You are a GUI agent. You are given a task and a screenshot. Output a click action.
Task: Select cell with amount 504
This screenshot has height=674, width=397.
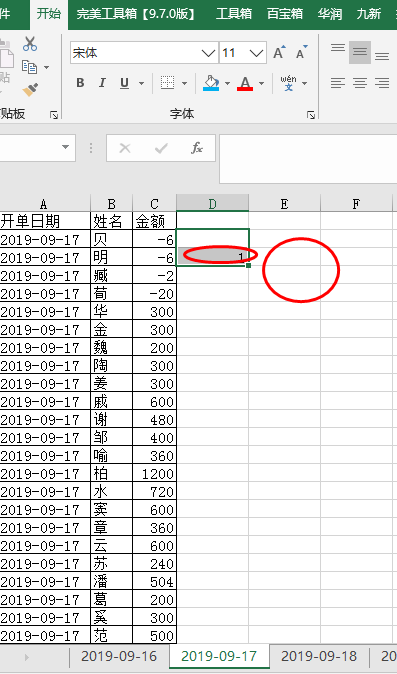click(x=155, y=582)
